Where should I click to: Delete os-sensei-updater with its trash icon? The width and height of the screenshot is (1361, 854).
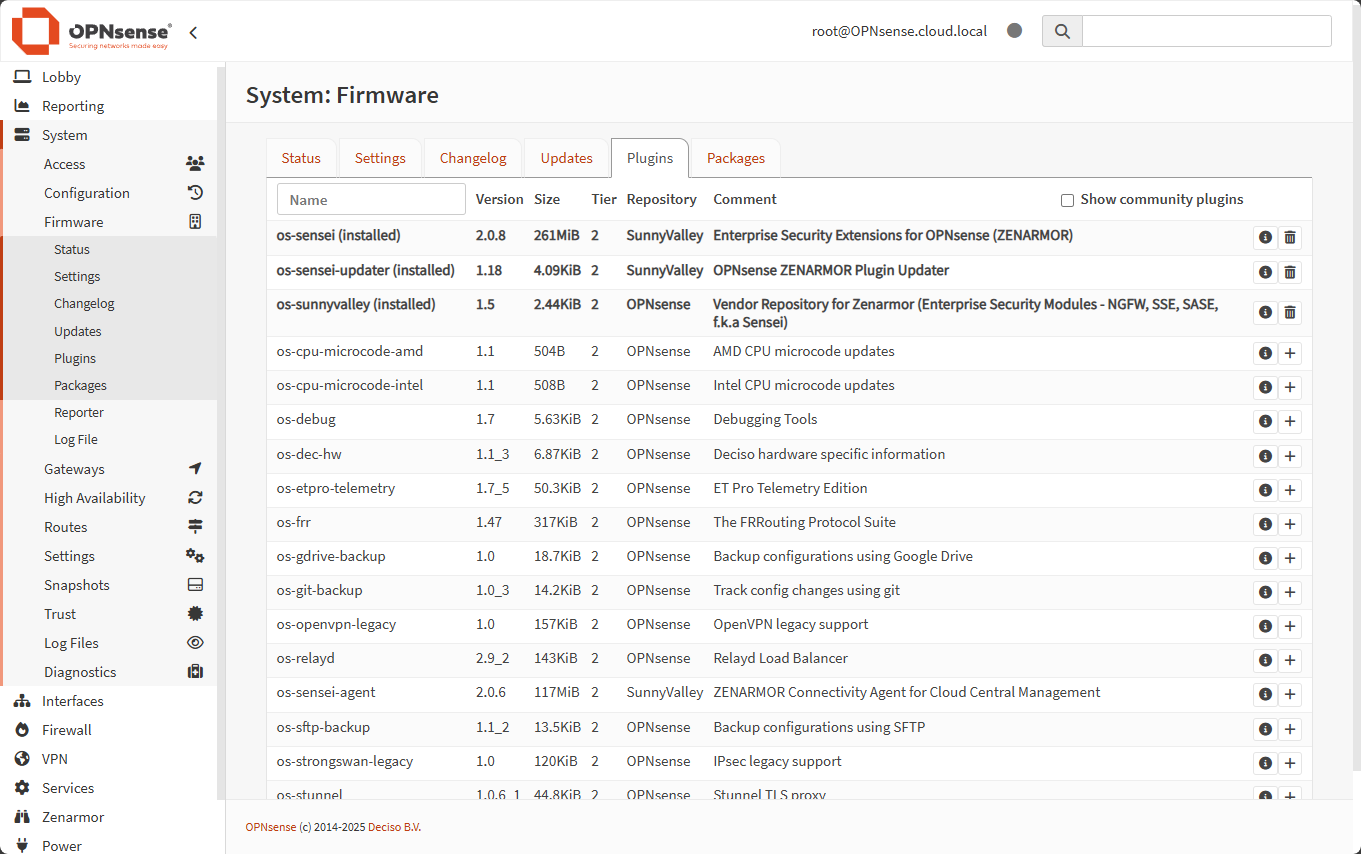pos(1290,272)
